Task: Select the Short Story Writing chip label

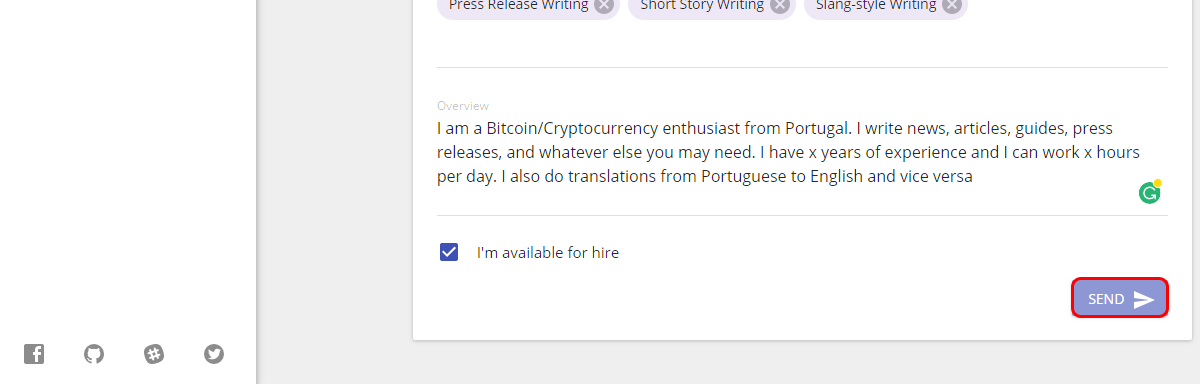Action: [x=702, y=5]
